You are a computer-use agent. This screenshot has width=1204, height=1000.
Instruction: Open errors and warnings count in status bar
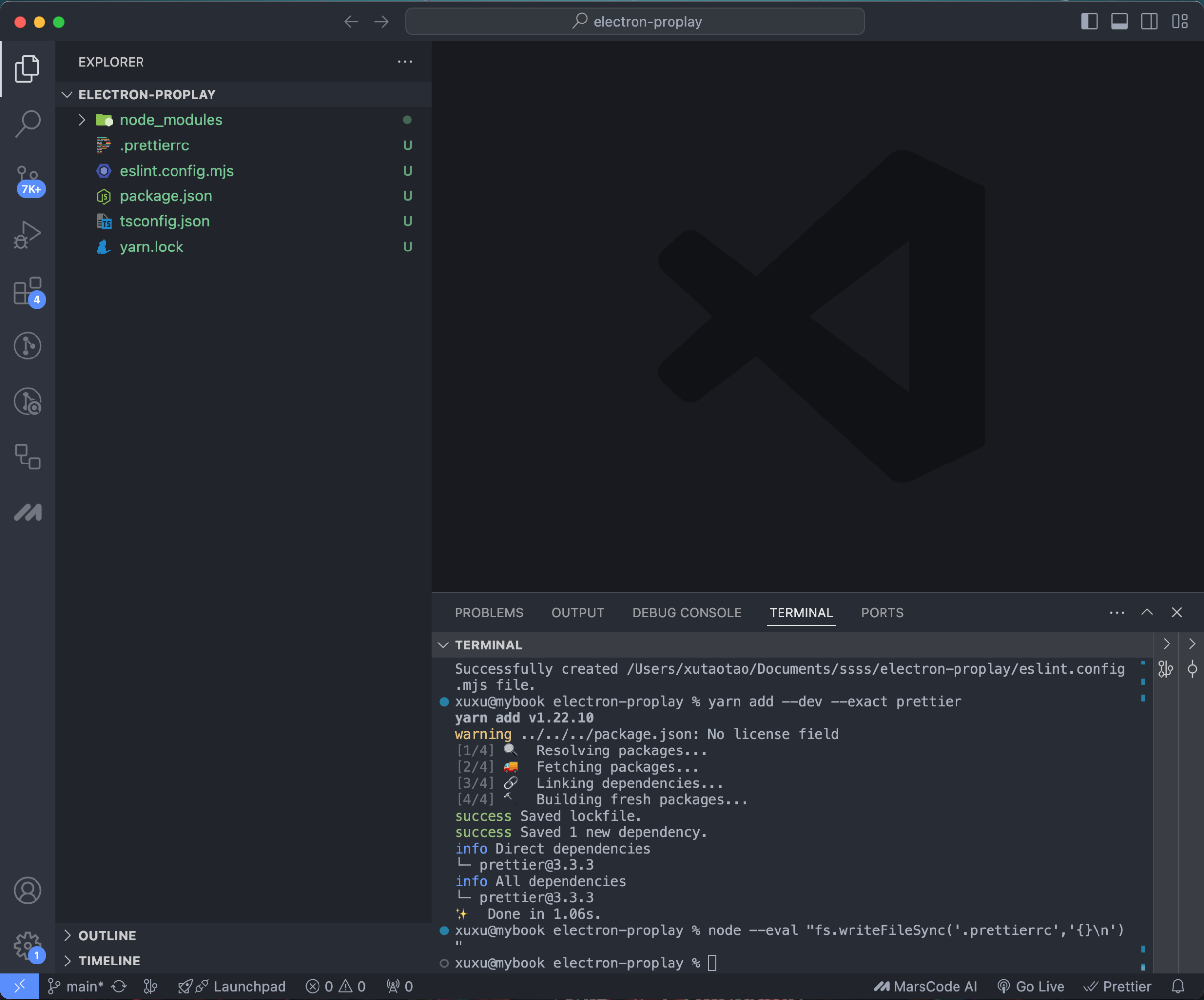336,986
